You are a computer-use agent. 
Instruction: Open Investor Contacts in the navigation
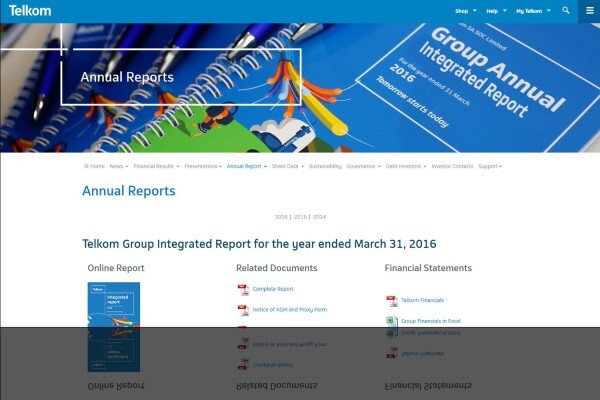tap(452, 166)
